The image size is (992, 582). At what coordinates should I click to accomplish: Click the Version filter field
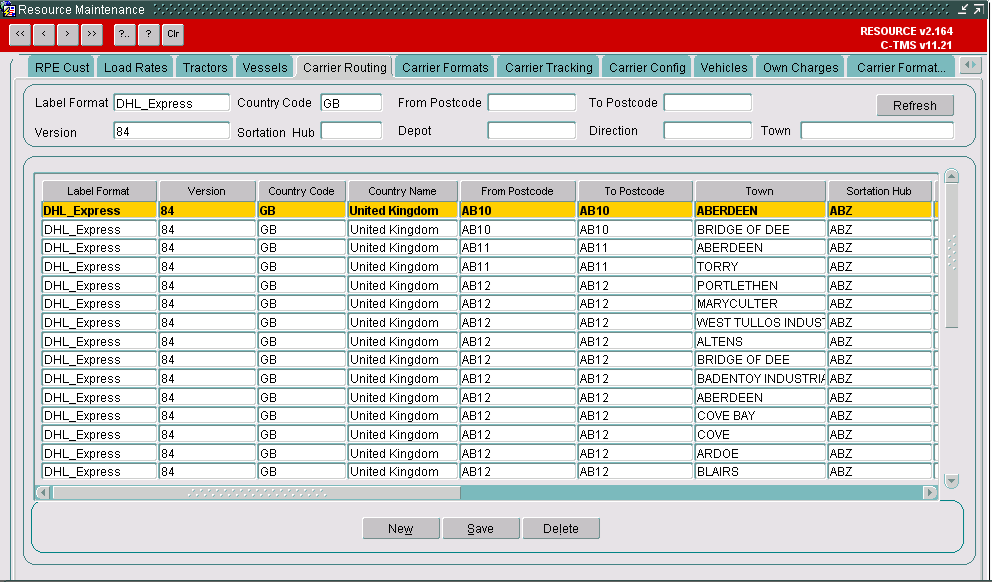coord(171,130)
